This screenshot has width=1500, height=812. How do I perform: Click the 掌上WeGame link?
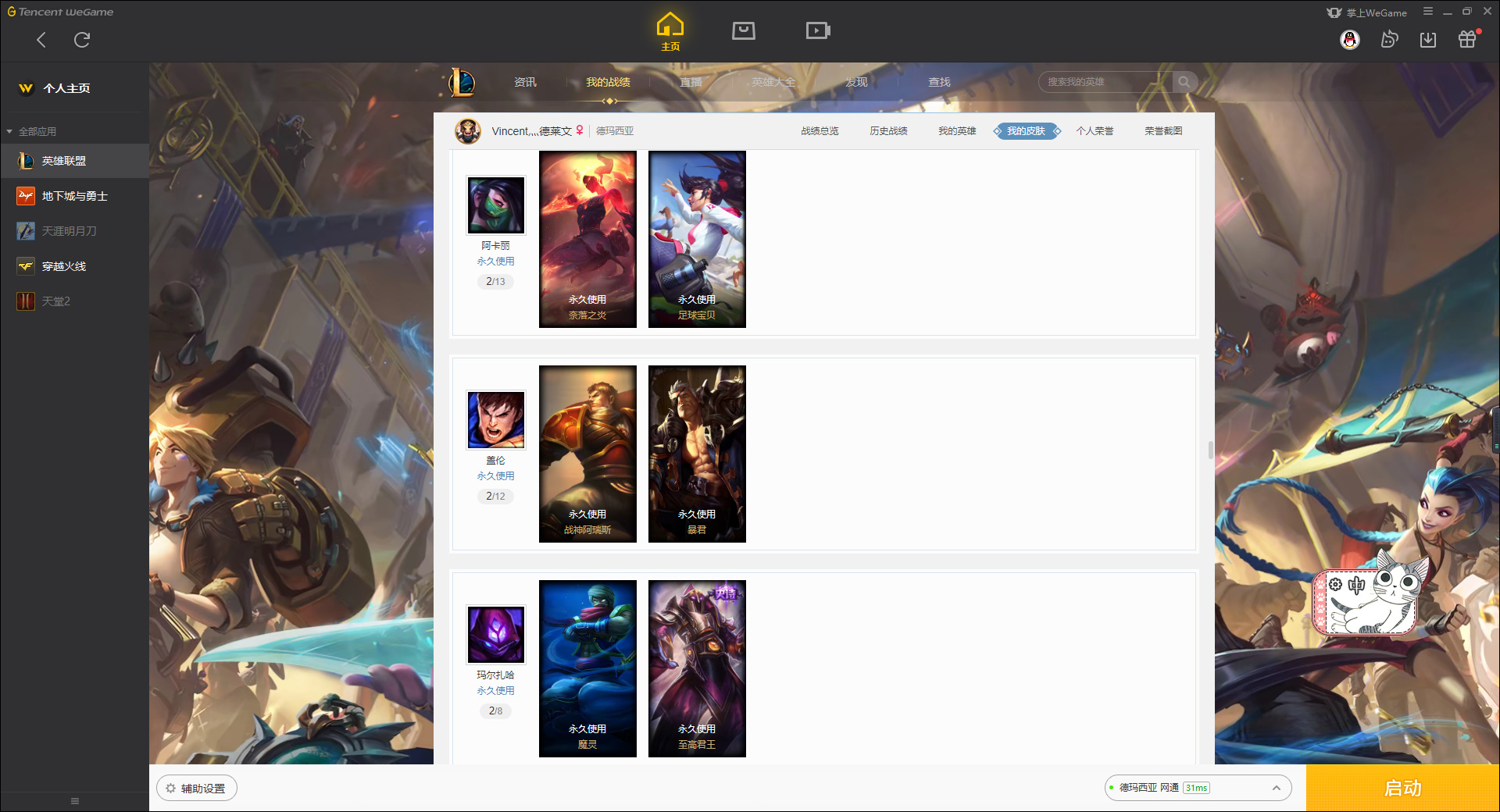coord(1367,12)
